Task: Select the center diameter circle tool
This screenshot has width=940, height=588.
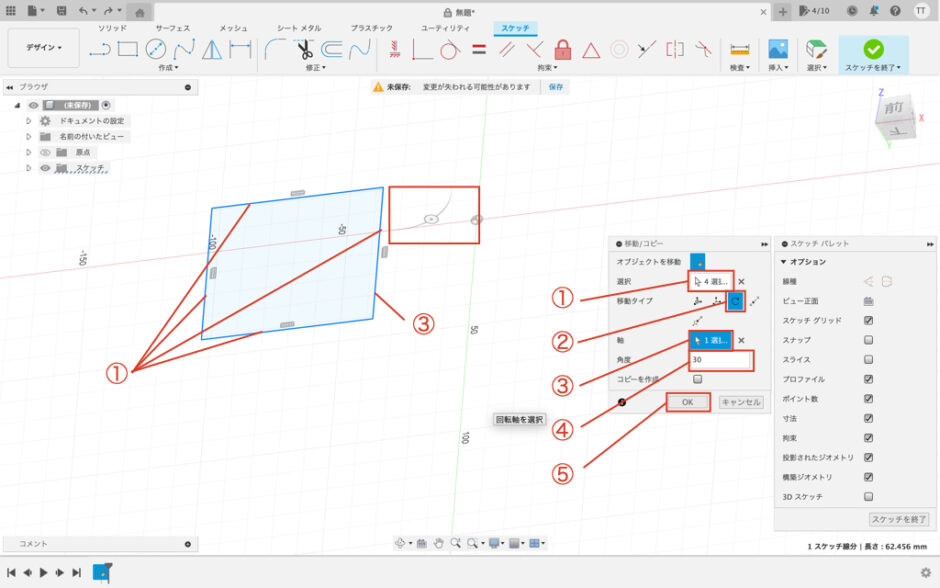Action: point(156,49)
